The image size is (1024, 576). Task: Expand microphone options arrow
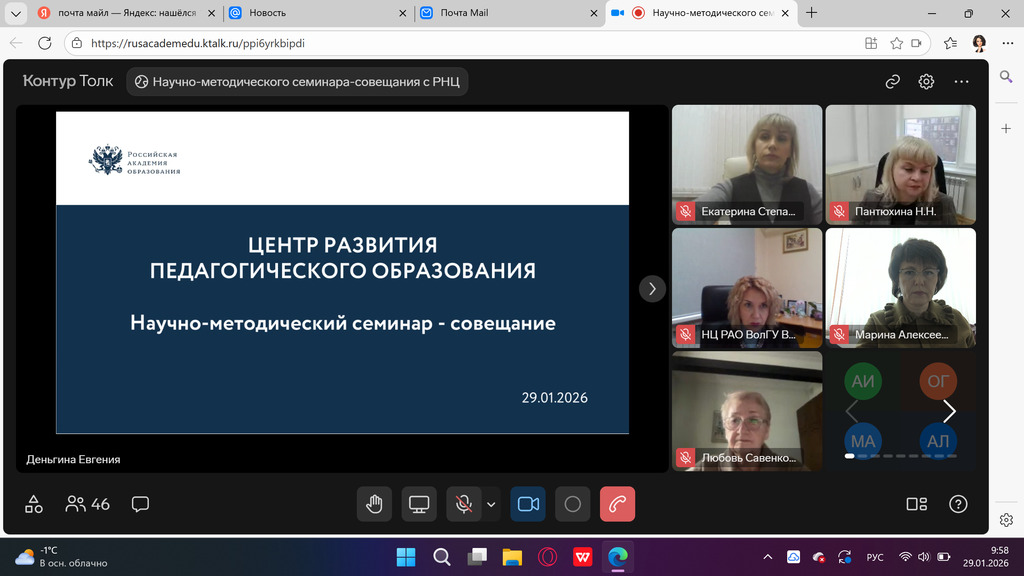click(491, 504)
